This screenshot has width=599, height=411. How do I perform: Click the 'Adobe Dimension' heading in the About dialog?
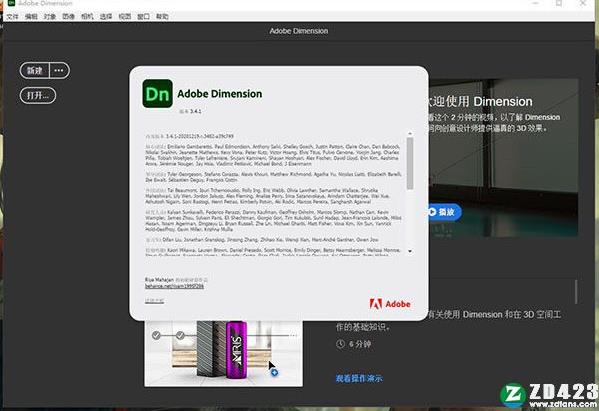(220, 94)
